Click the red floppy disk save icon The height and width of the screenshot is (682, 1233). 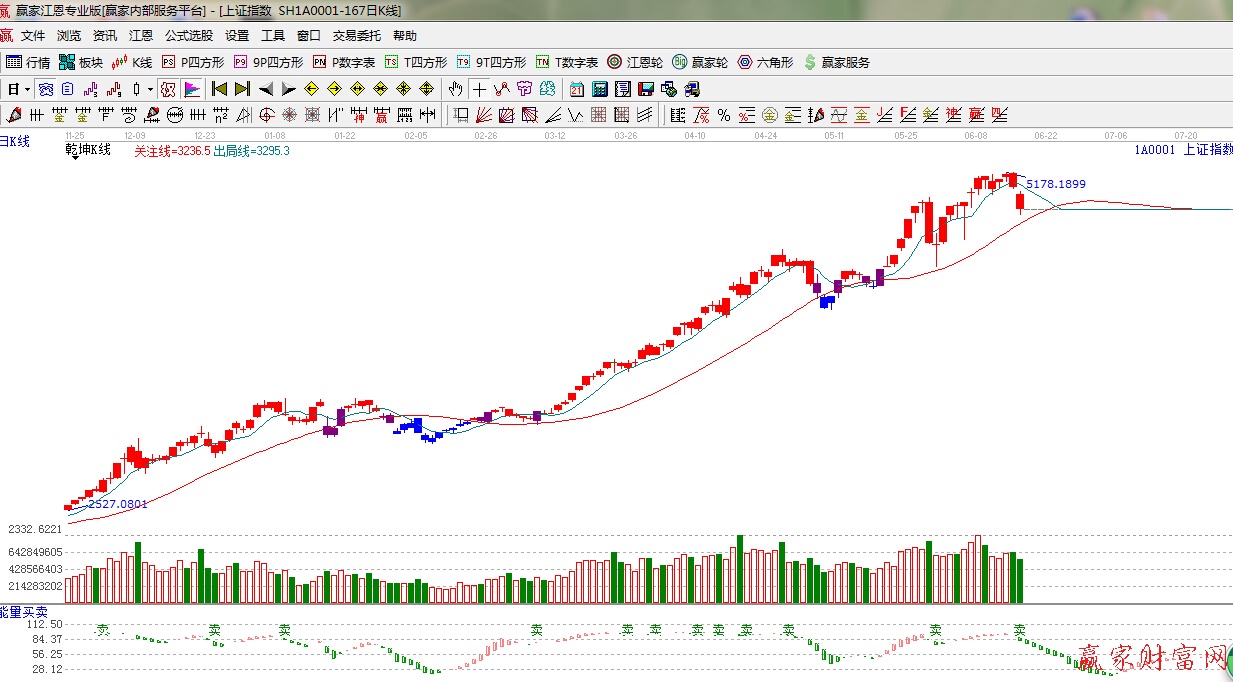646,89
